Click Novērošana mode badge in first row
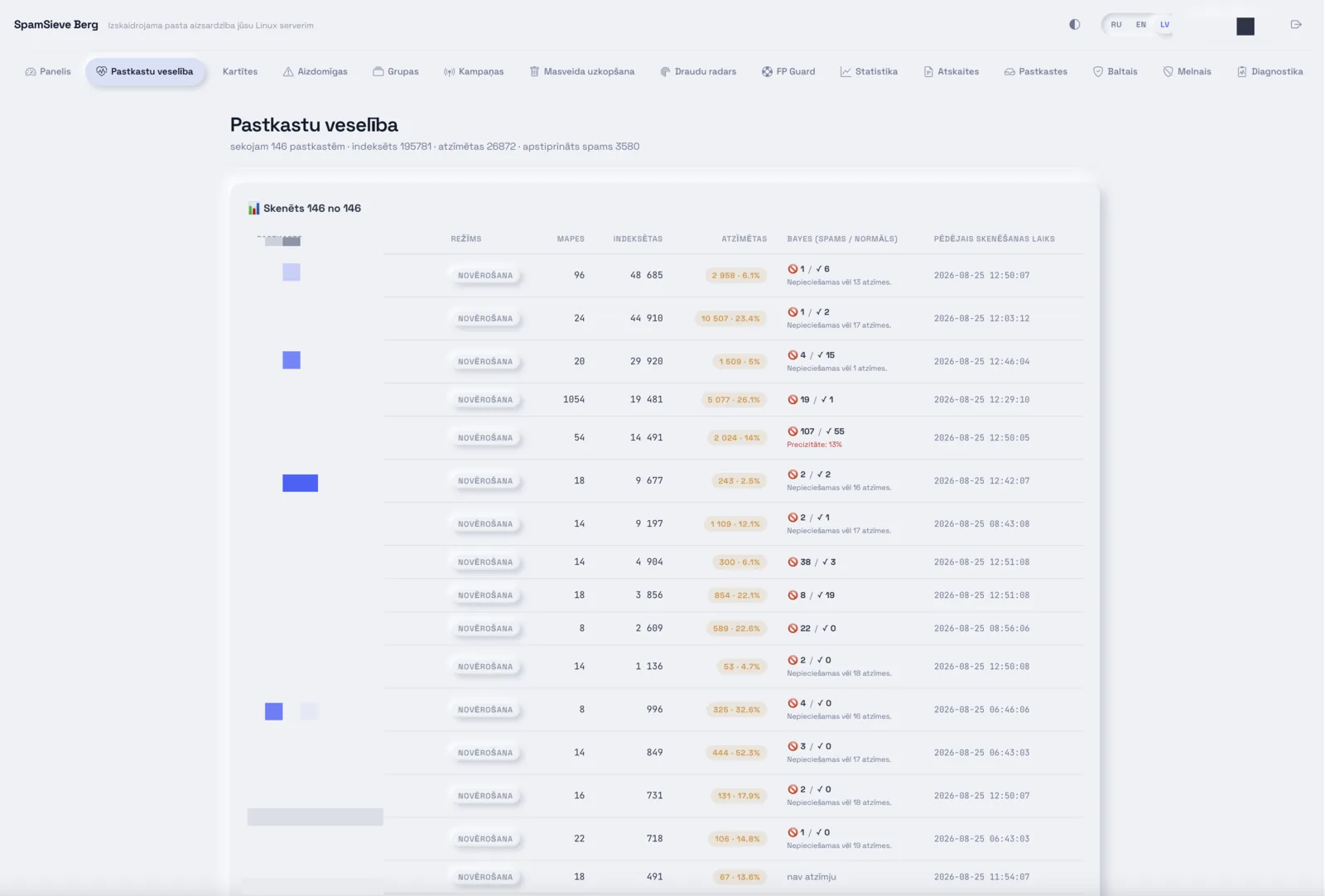 coord(485,276)
